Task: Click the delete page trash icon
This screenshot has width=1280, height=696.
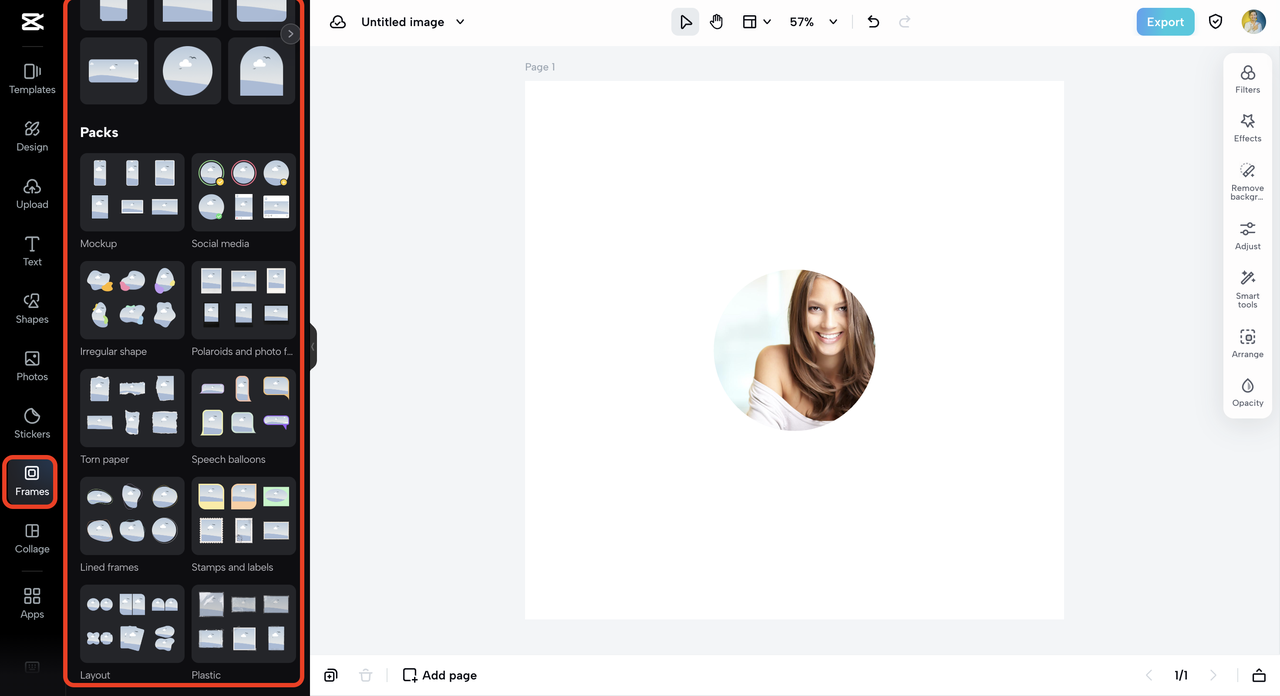Action: pos(366,675)
